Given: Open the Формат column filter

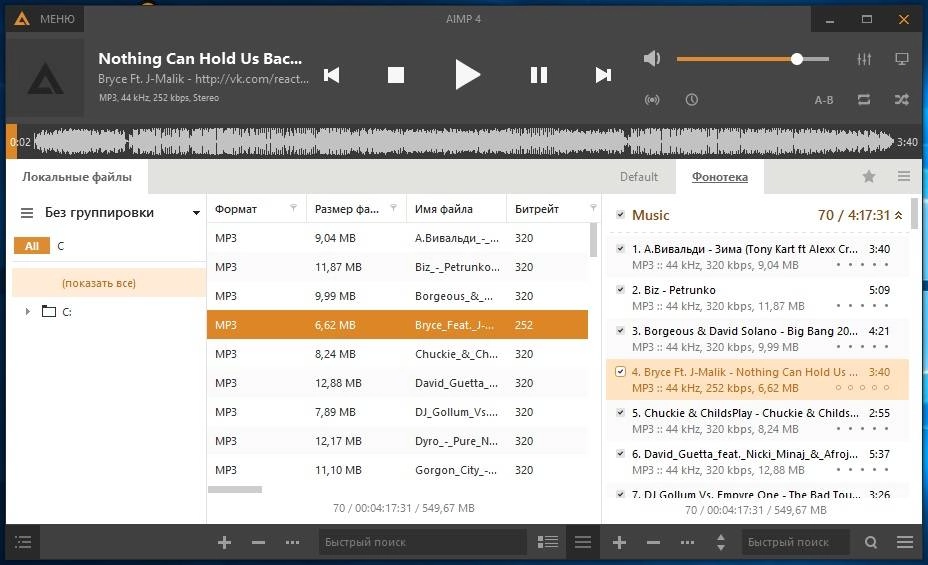Looking at the screenshot, I should (293, 208).
